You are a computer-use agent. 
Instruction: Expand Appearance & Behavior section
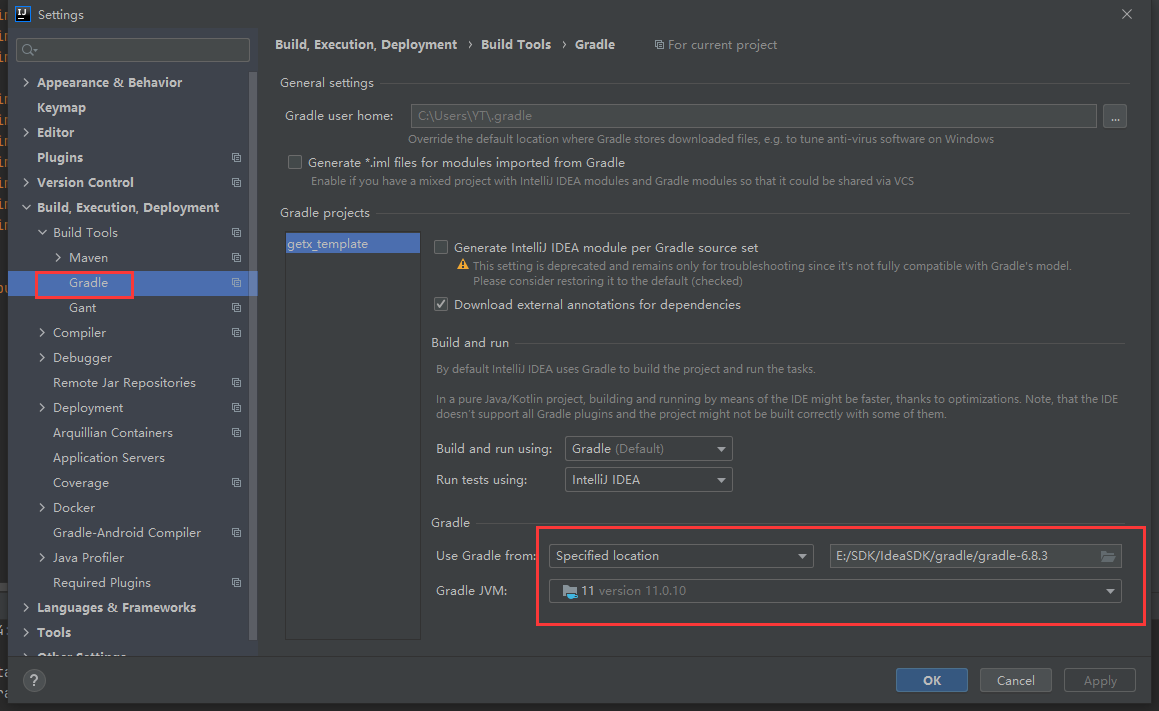[27, 83]
